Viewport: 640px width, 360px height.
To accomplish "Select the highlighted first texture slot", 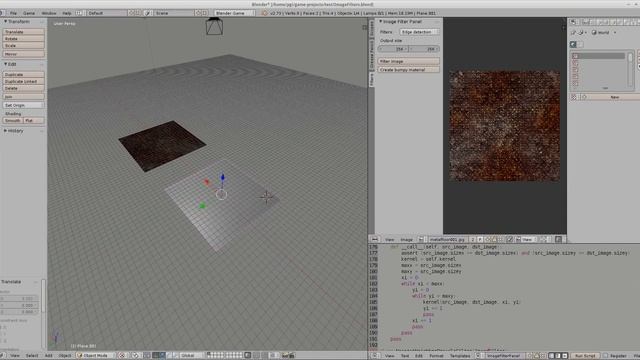I will [599, 56].
